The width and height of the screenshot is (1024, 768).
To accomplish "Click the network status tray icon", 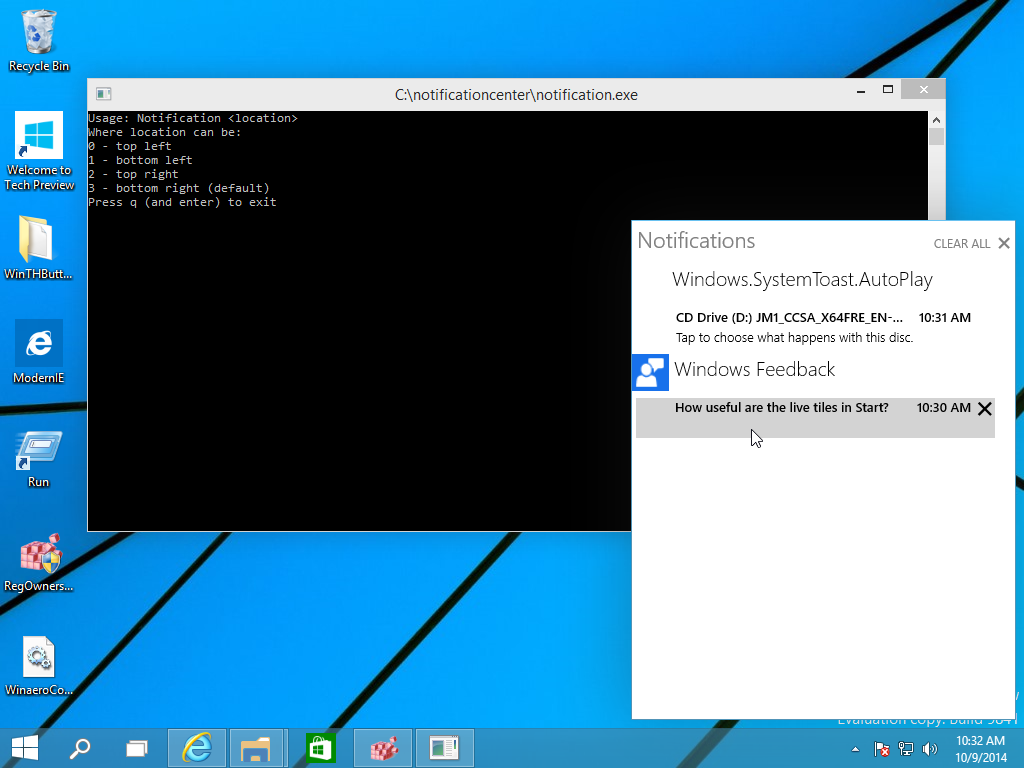I will tap(905, 748).
